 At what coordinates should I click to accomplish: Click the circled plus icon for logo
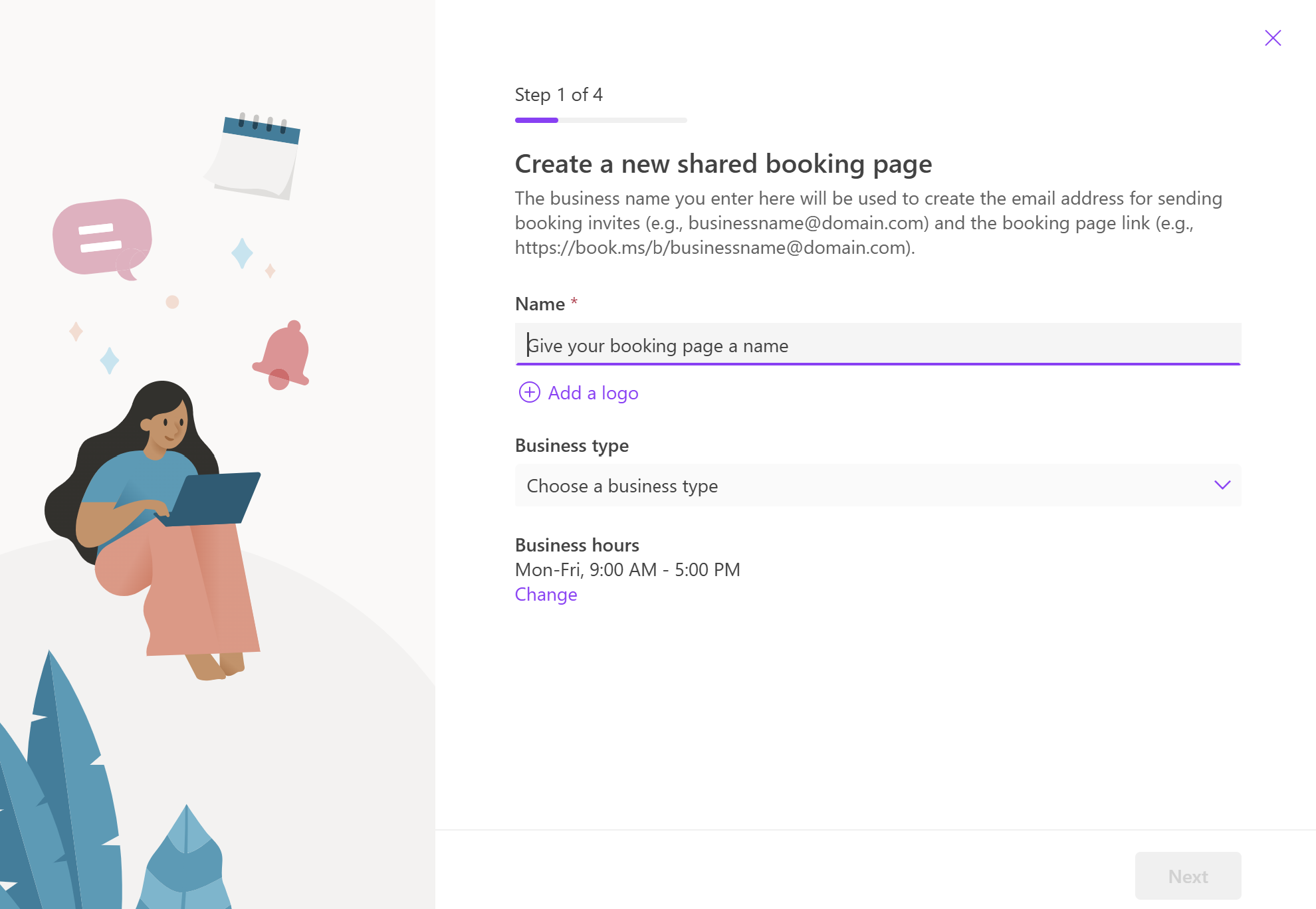pyautogui.click(x=529, y=393)
